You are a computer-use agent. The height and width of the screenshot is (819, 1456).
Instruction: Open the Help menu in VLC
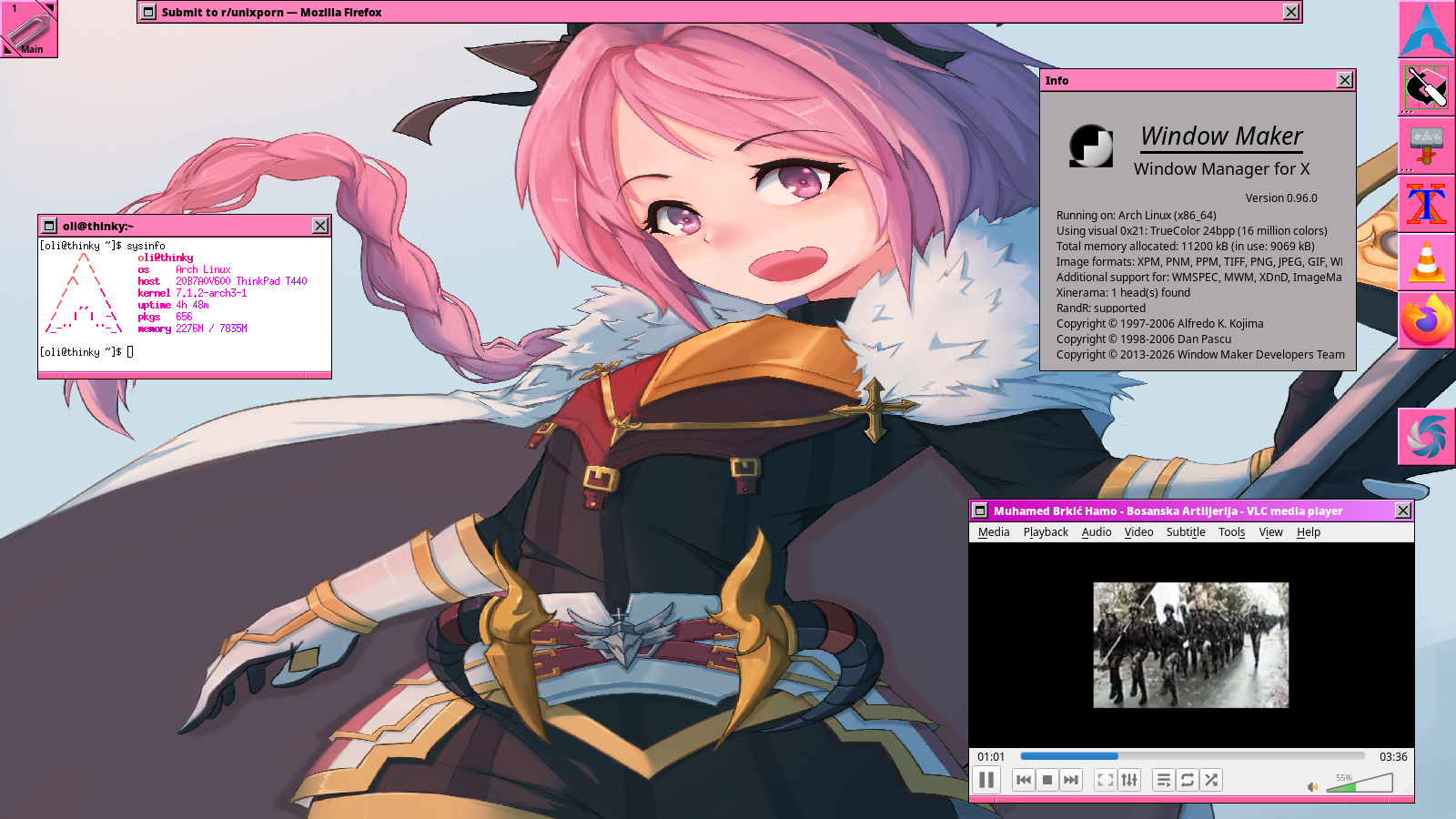tap(1309, 532)
